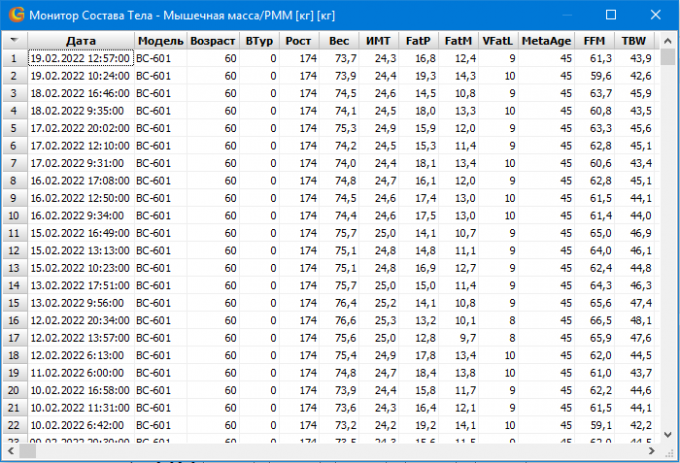680x463 pixels.
Task: Click the FatP column header
Action: tap(418, 40)
